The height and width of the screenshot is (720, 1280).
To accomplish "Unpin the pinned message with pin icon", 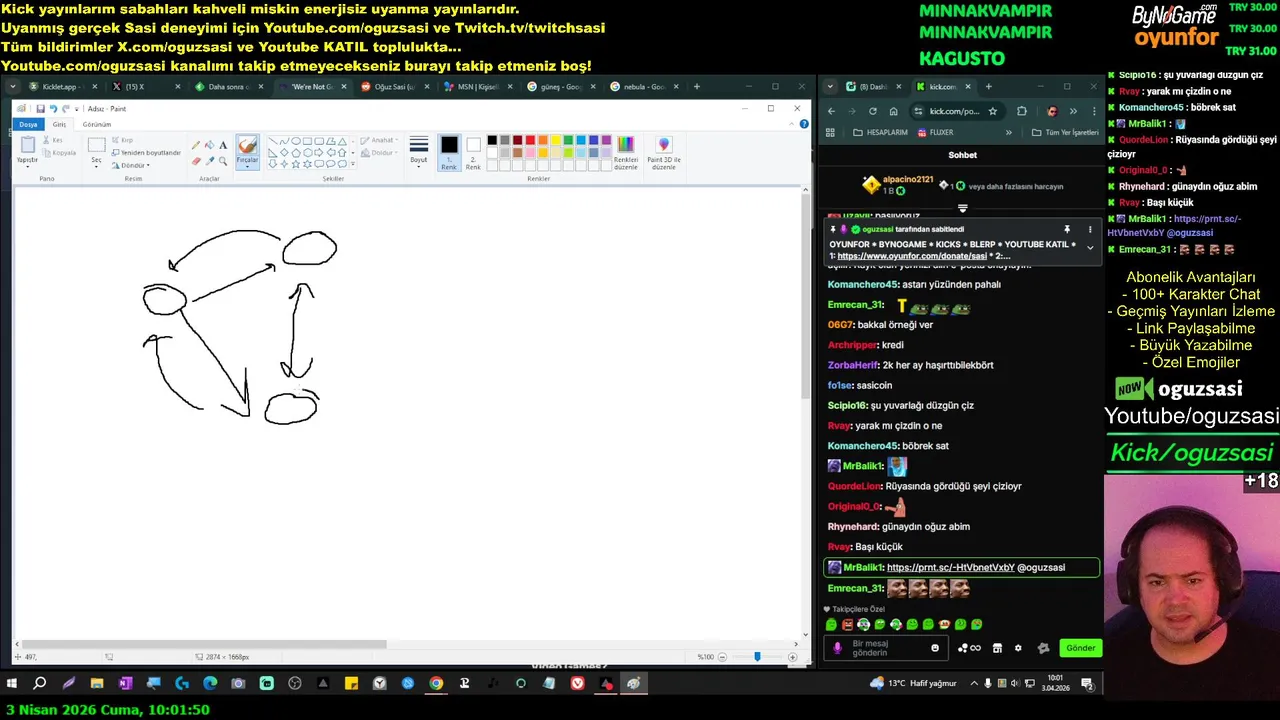I will 1067,230.
